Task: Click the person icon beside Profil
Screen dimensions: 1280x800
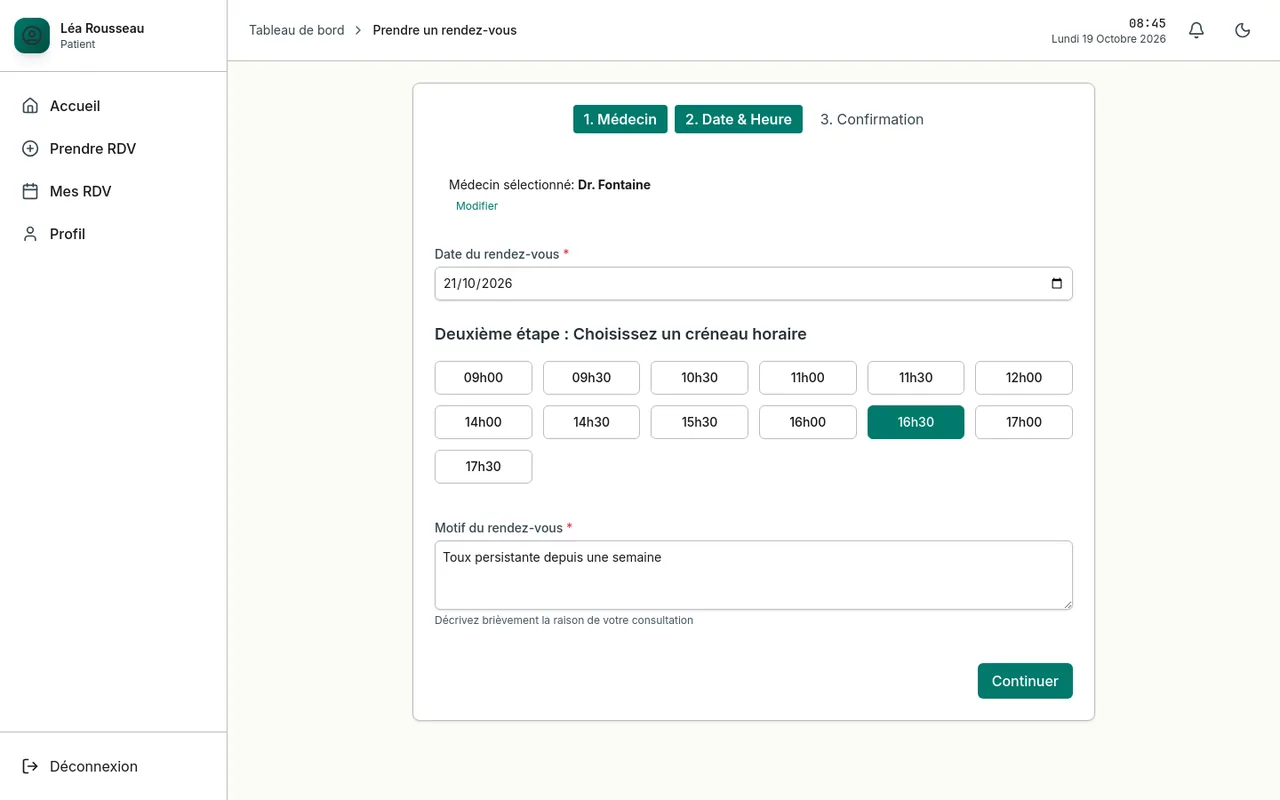Action: (30, 234)
